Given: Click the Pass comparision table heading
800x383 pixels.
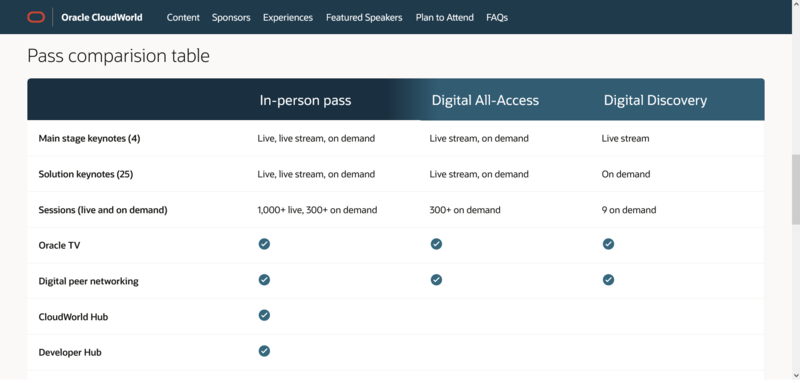Looking at the screenshot, I should pos(118,56).
